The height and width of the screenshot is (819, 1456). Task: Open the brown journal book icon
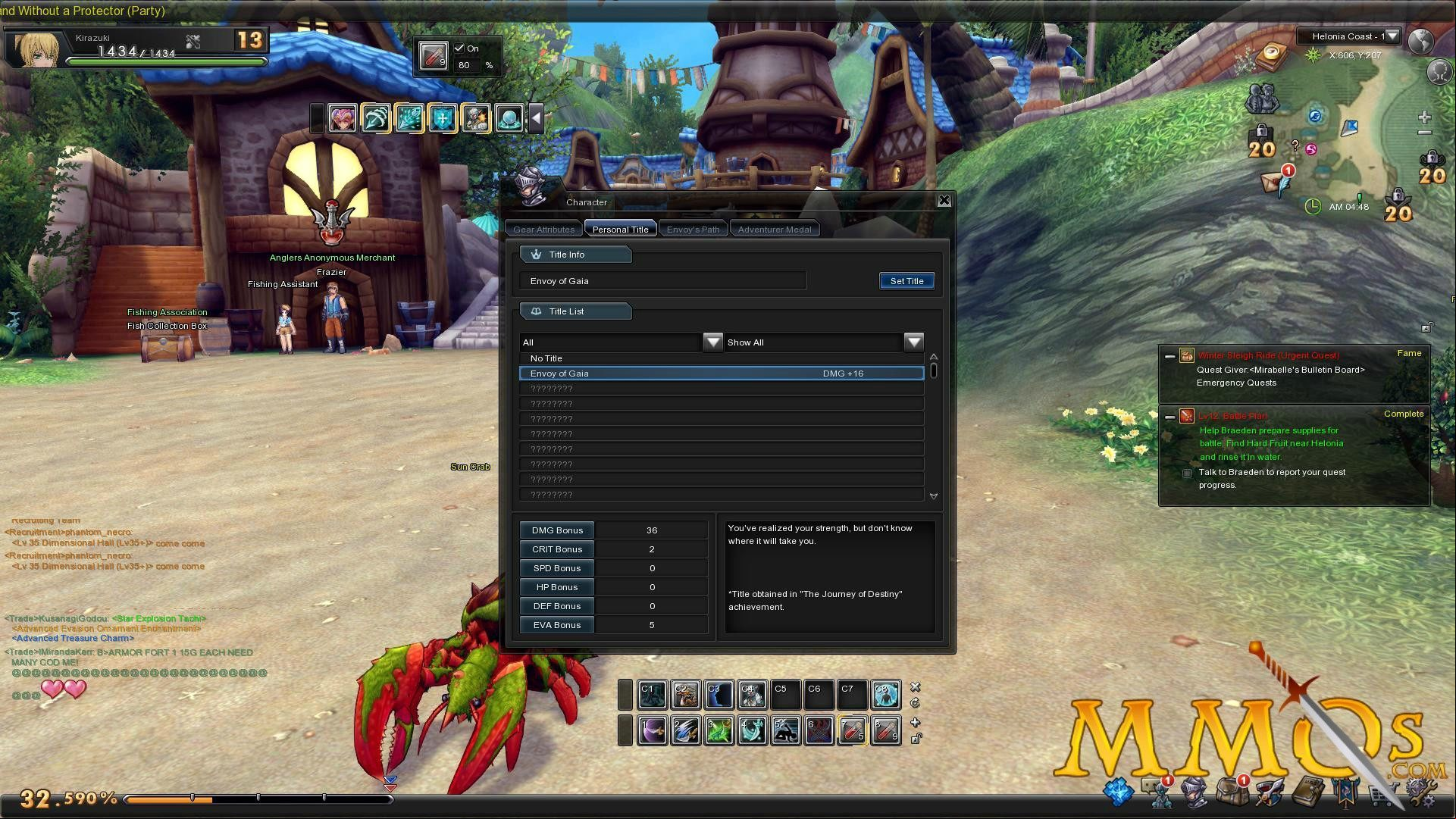(x=1307, y=792)
